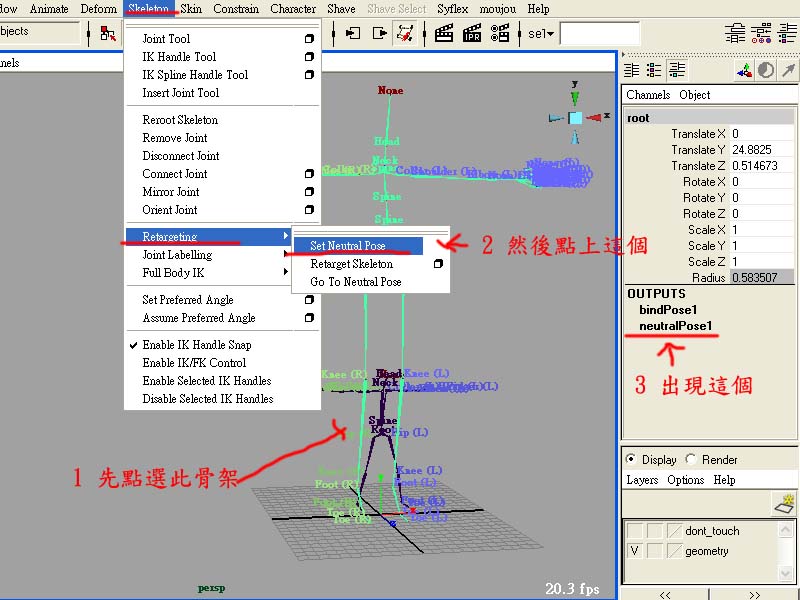Open the Constrain menu

[x=236, y=9]
